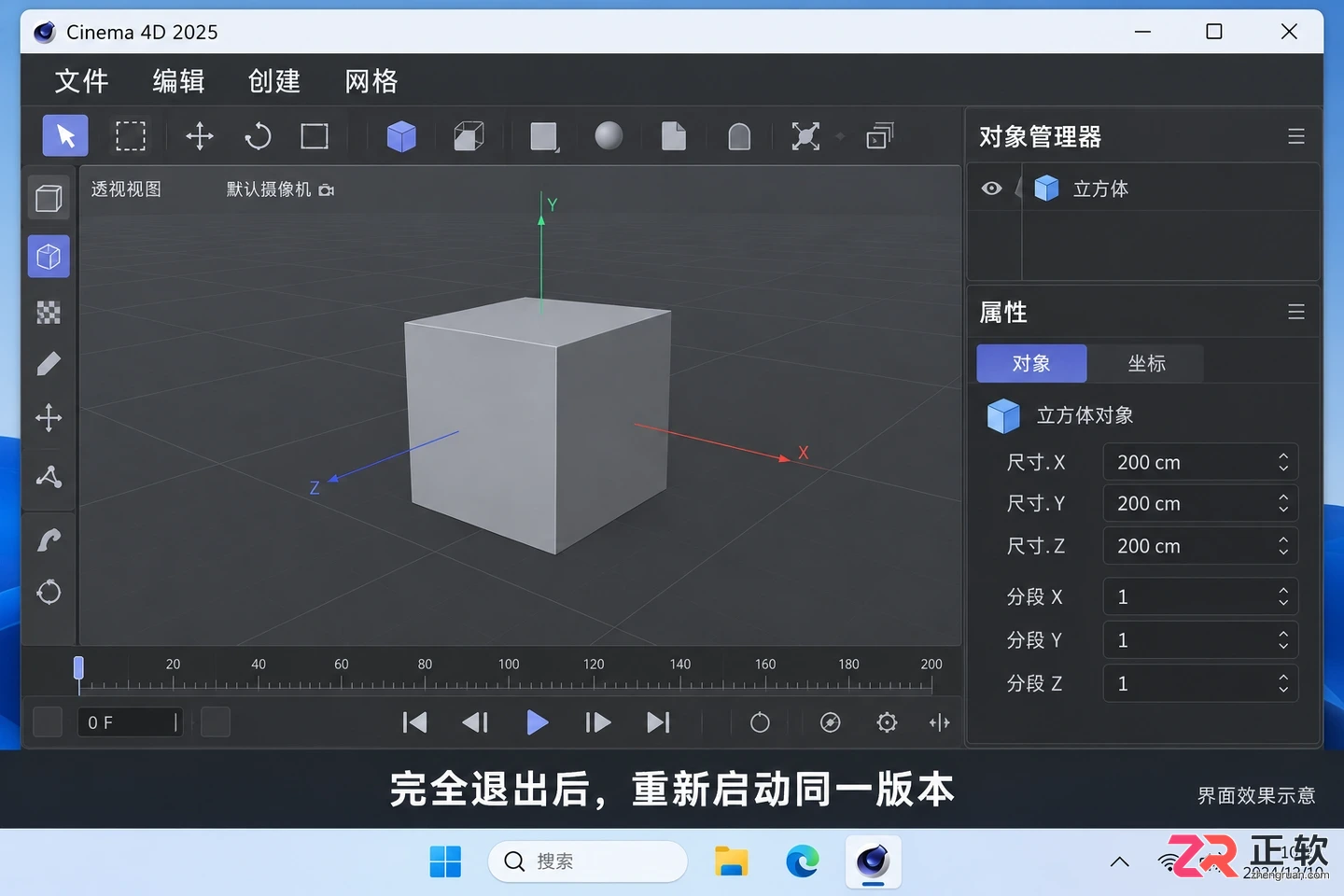
Task: Open File Explorer from taskbar
Action: tap(731, 861)
